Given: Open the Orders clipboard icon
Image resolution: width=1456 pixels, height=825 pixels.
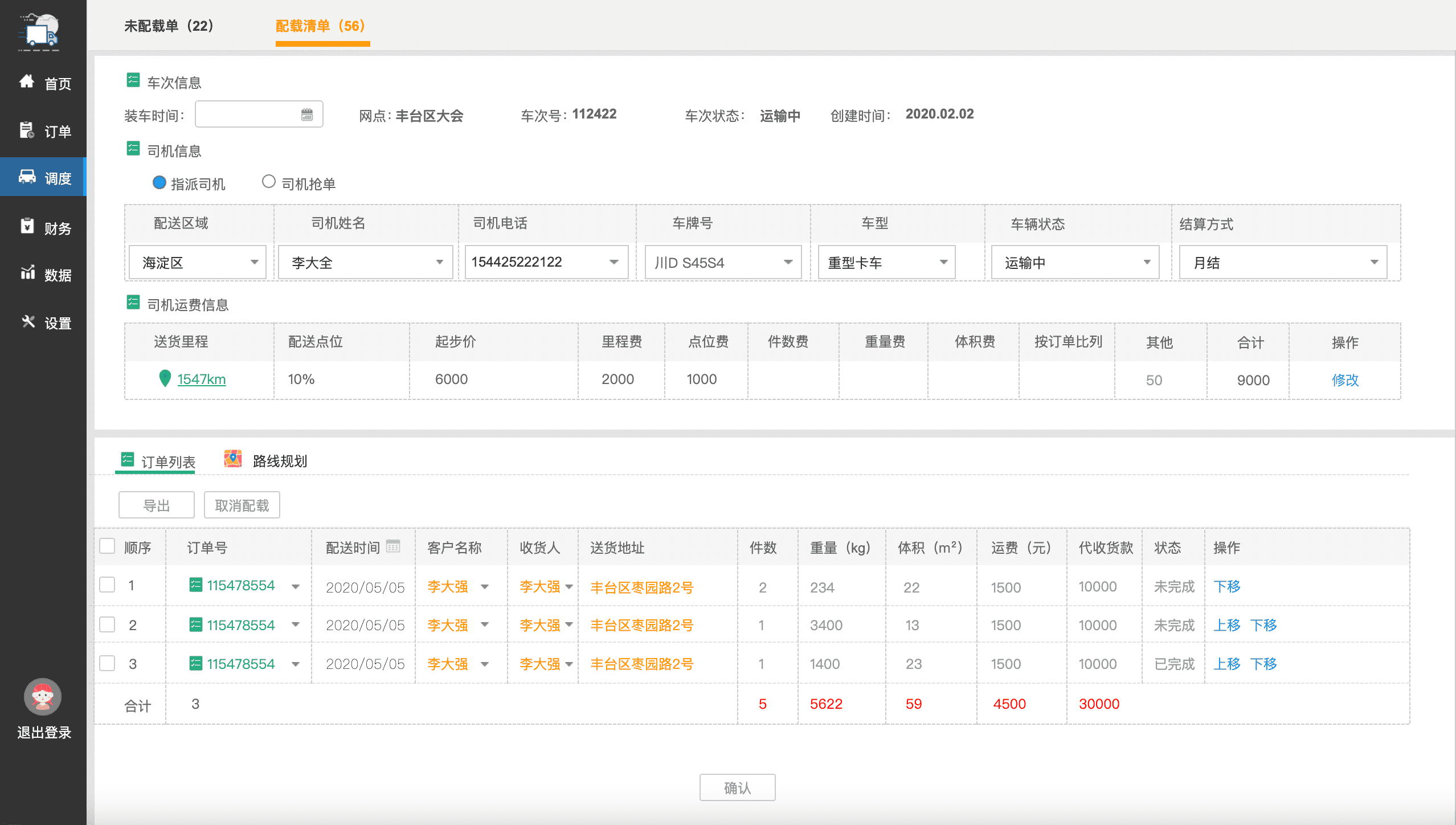Looking at the screenshot, I should 27,130.
